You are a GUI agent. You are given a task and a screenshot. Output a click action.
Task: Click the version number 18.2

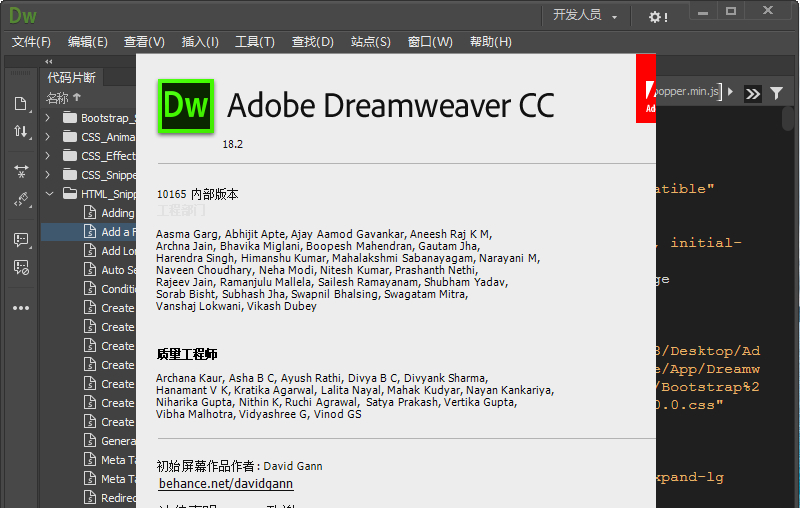tap(233, 144)
